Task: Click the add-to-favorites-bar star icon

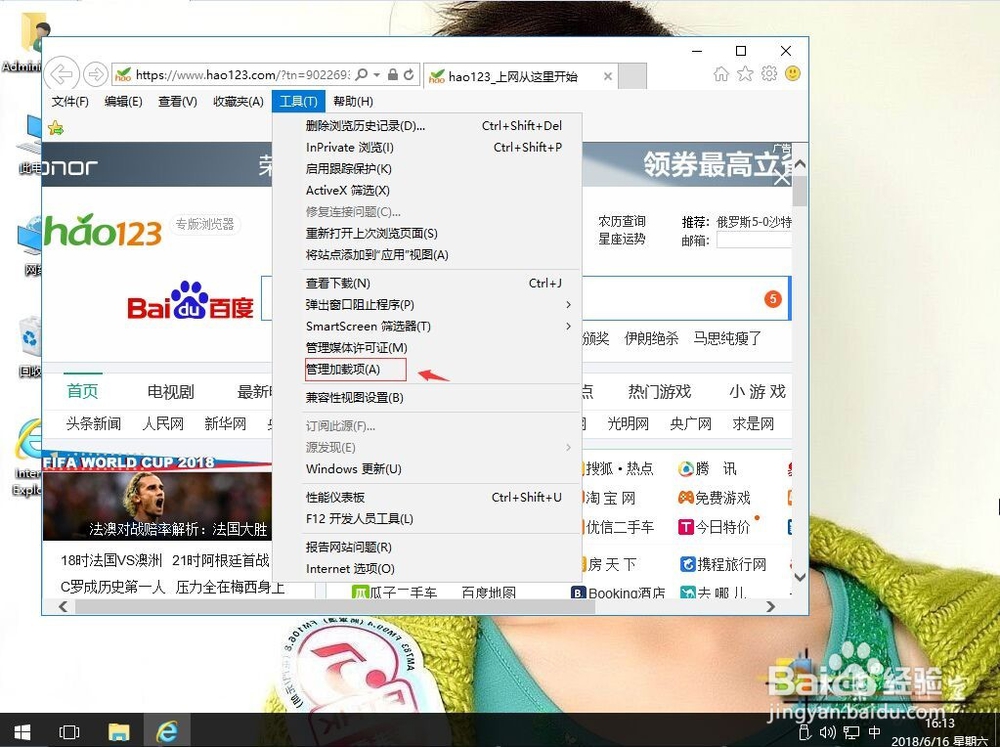Action: point(56,128)
